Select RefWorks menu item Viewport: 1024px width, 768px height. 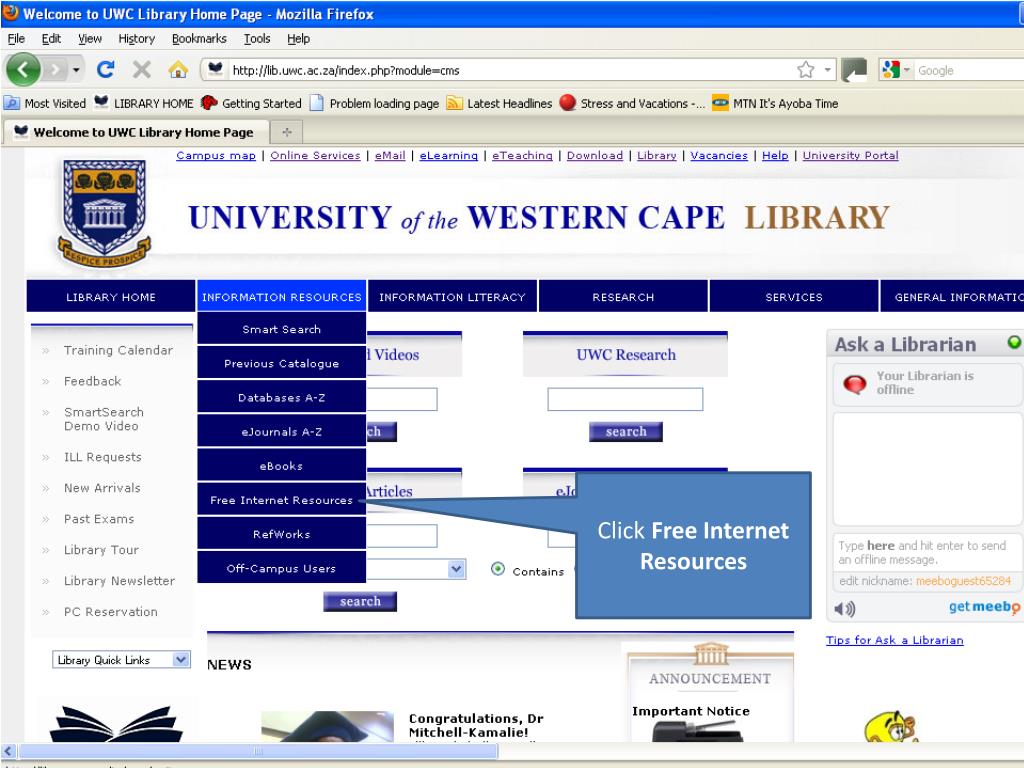[x=281, y=534]
